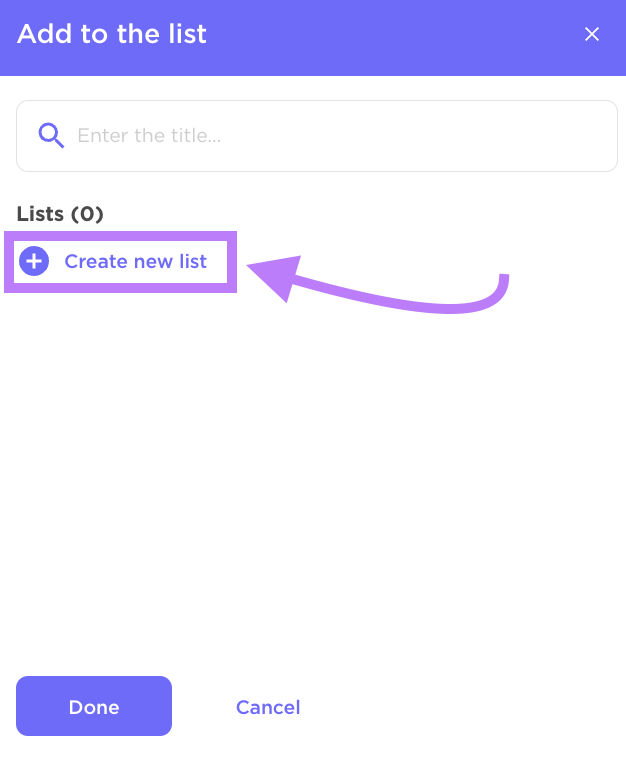The width and height of the screenshot is (626, 760).
Task: Close the Add to the list dialog
Action: click(592, 34)
